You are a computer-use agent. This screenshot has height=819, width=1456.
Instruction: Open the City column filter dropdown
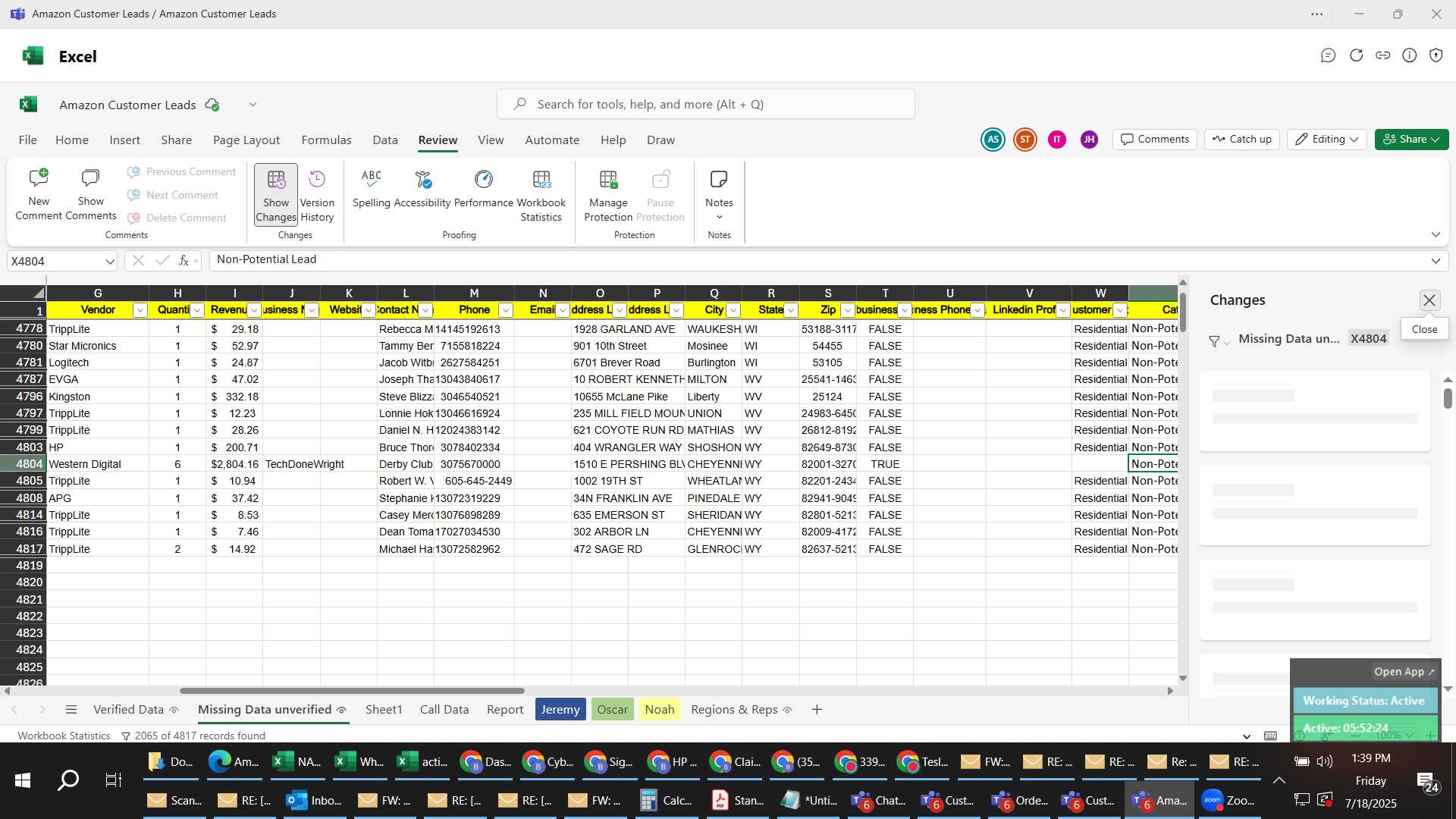(733, 310)
